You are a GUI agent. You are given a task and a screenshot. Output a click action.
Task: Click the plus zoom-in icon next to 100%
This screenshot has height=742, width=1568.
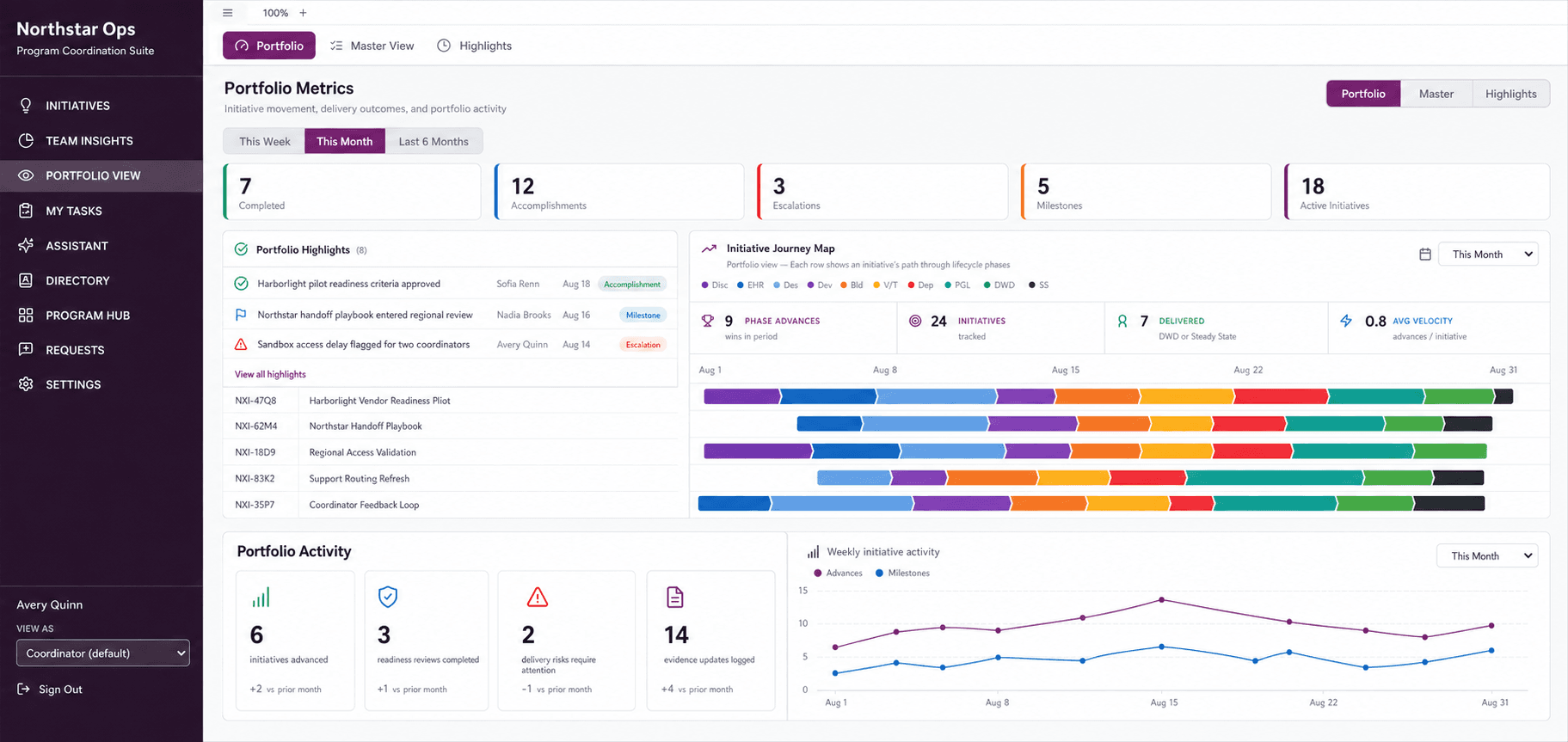click(303, 13)
